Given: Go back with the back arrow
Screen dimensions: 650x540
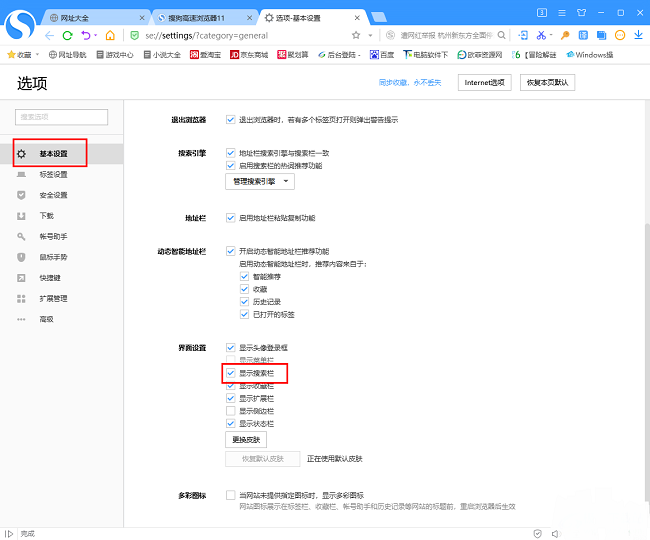Looking at the screenshot, I should point(49,36).
